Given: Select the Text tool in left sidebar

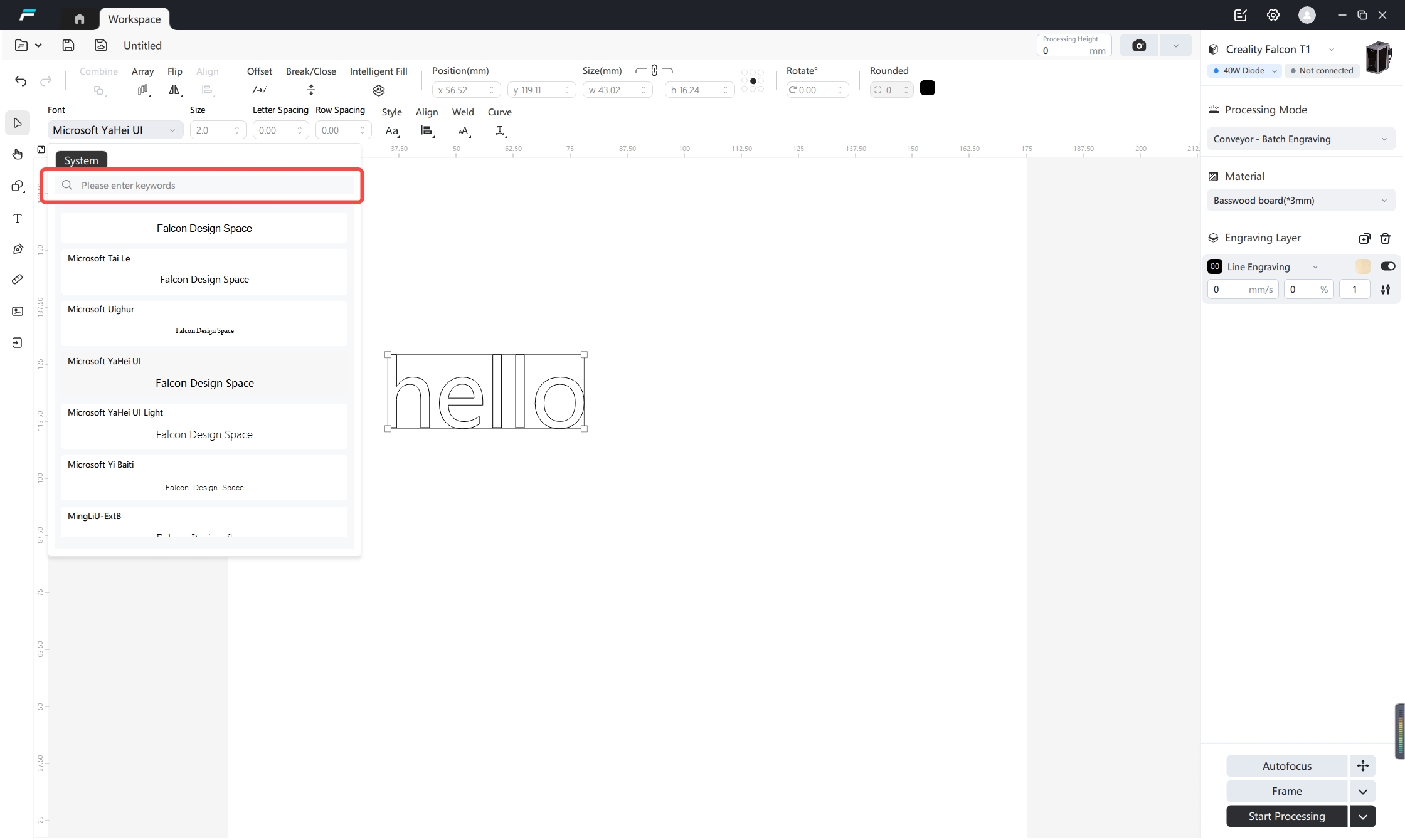Looking at the screenshot, I should 18,218.
